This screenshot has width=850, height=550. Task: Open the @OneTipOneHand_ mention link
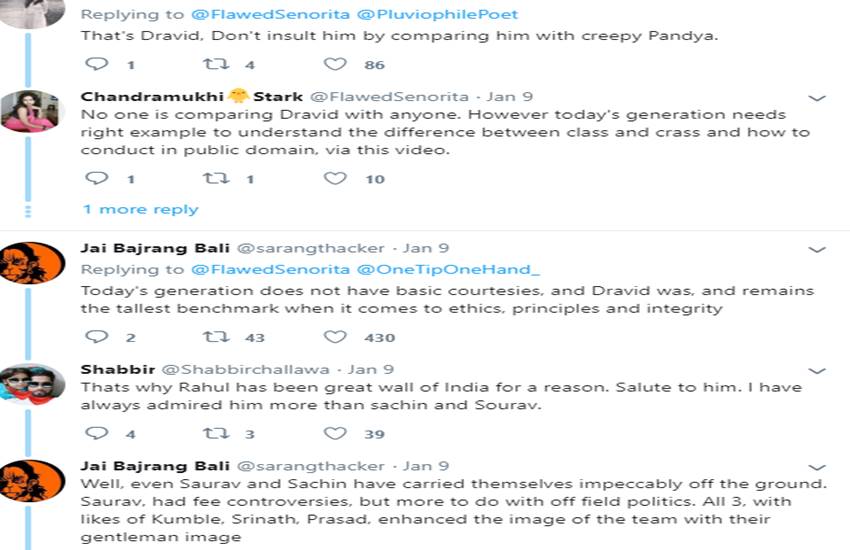(448, 270)
